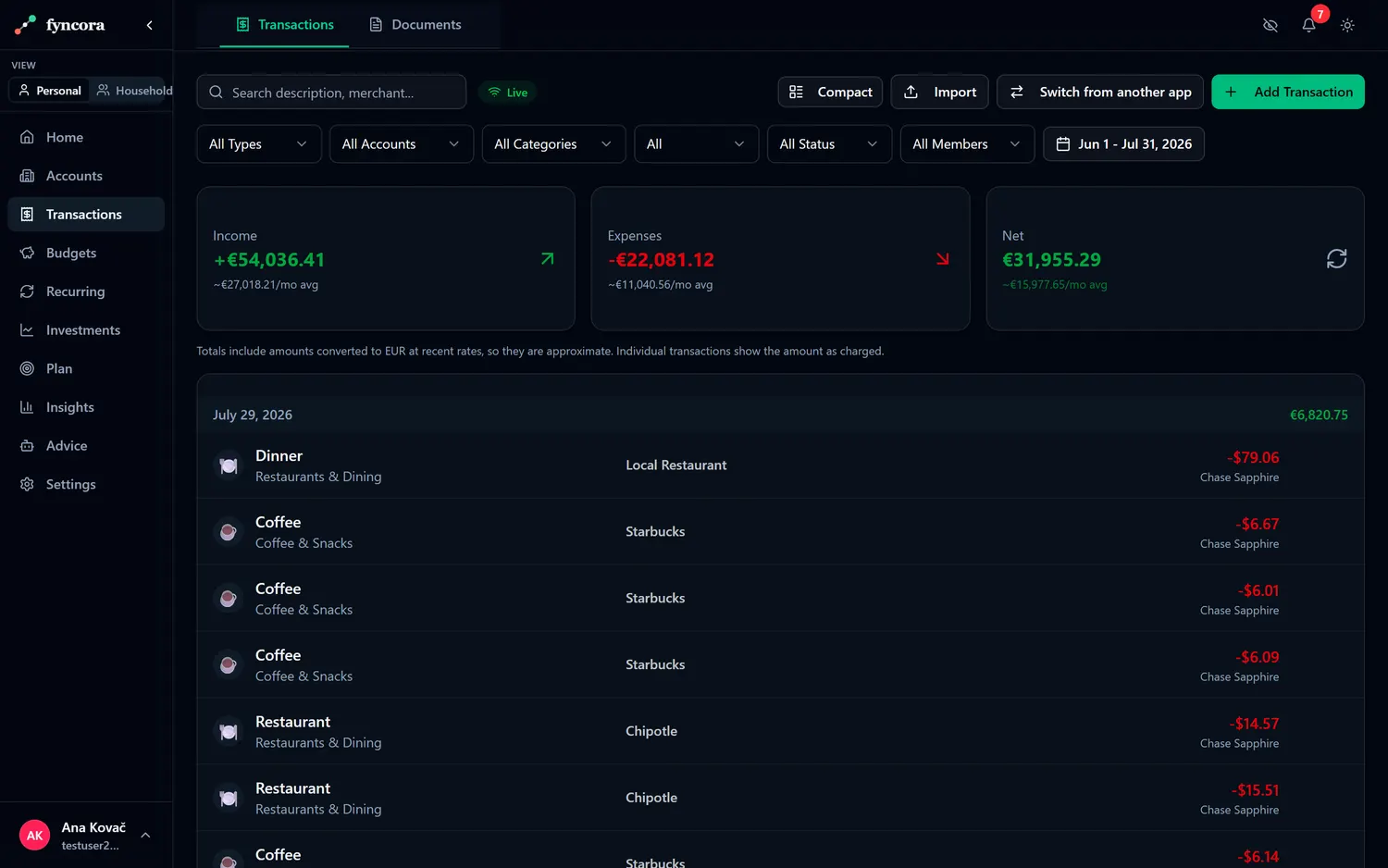Open Budgets page from sidebar
1388x868 pixels.
coord(86,253)
